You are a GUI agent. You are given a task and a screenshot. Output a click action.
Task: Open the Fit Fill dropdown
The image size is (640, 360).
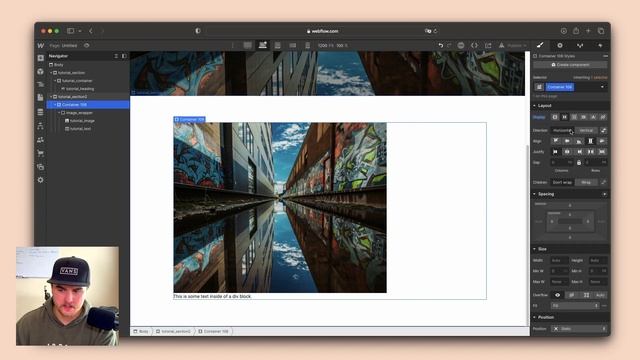point(576,306)
